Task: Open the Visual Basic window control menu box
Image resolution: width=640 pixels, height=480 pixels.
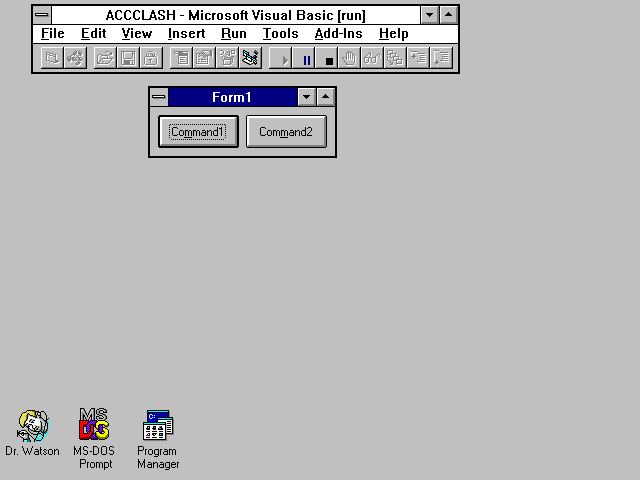Action: (x=42, y=15)
